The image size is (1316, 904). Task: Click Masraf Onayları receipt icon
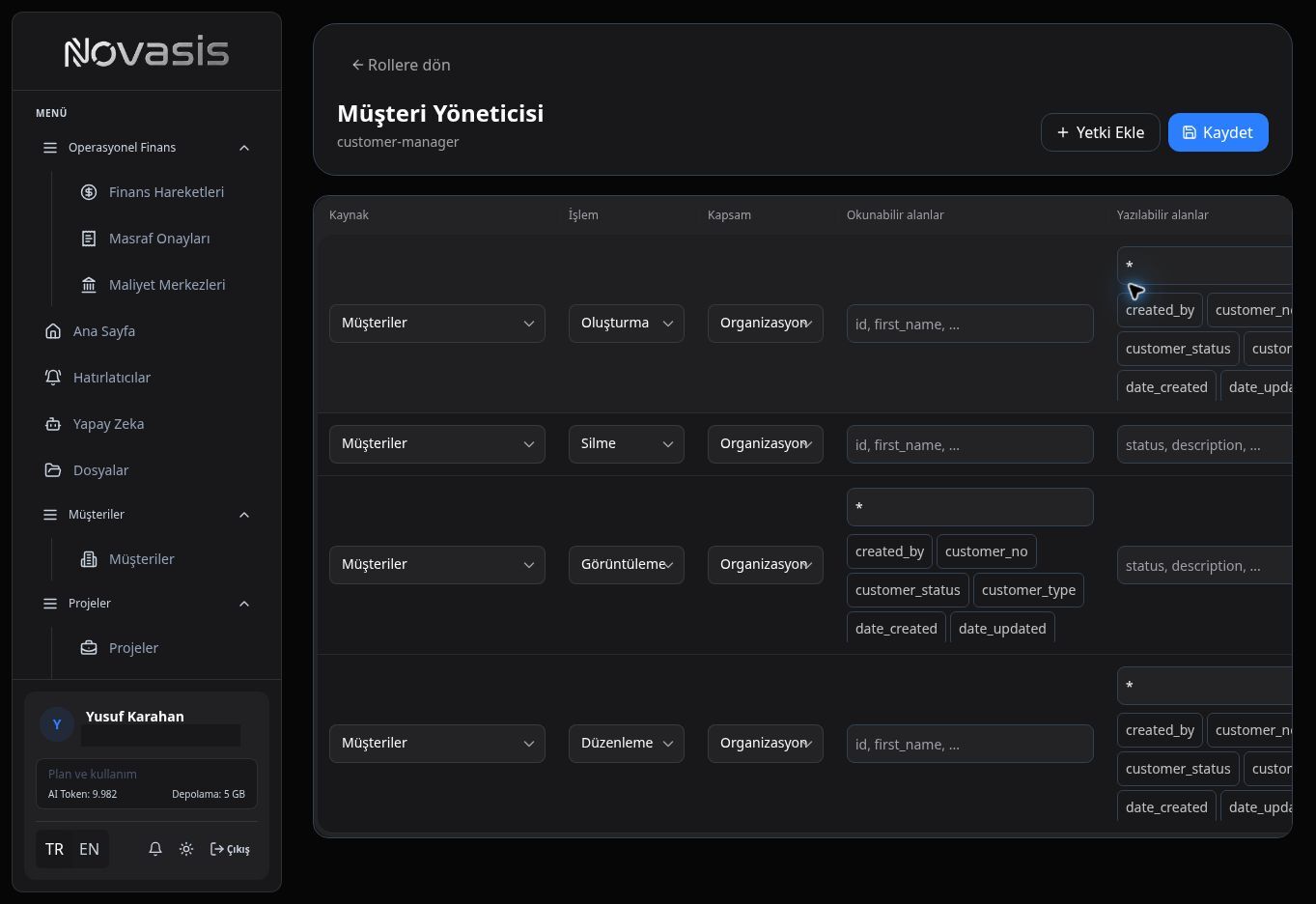[x=89, y=239]
